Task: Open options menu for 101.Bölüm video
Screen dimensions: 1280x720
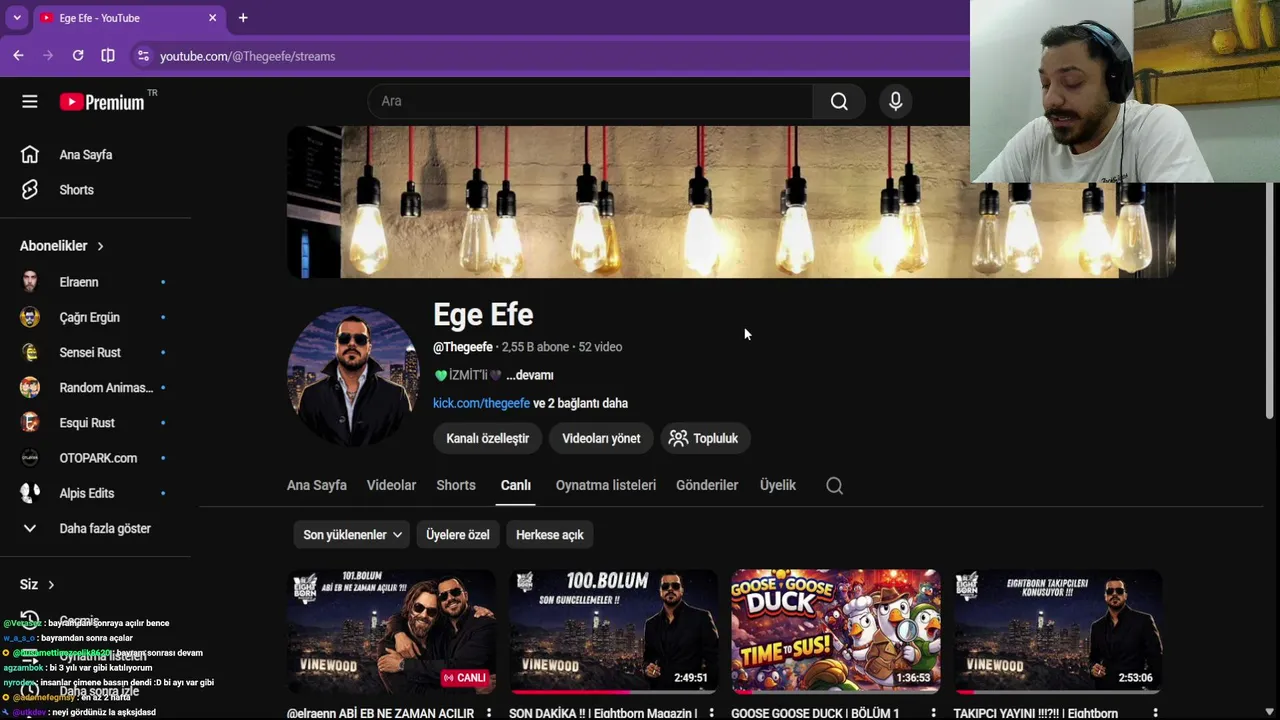Action: click(x=489, y=713)
